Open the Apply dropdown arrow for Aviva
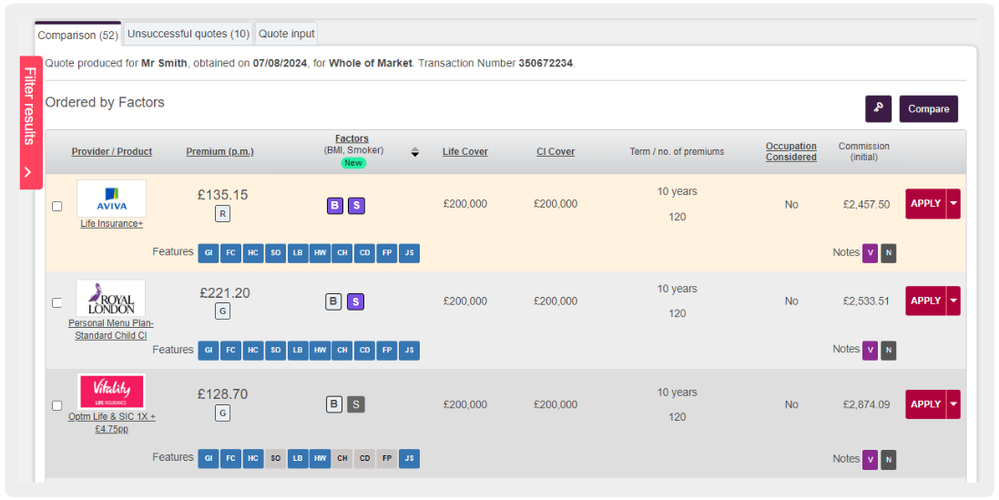 [x=953, y=204]
